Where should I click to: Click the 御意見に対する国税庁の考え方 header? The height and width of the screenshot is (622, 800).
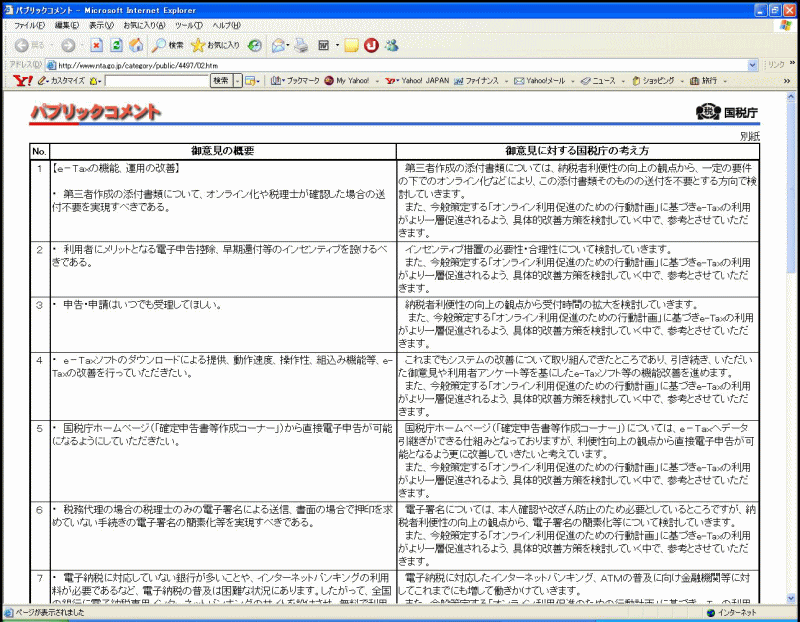[x=577, y=151]
